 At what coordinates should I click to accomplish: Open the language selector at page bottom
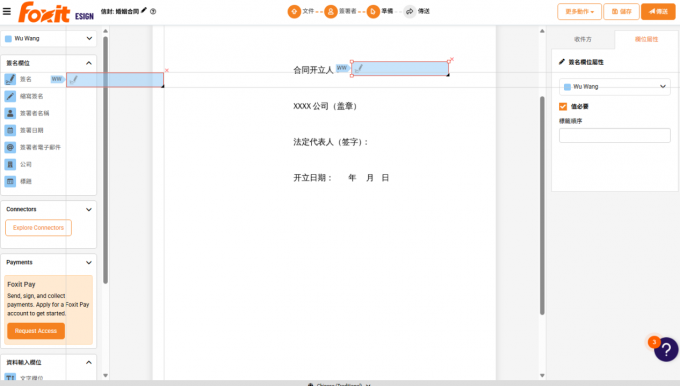tap(340, 384)
